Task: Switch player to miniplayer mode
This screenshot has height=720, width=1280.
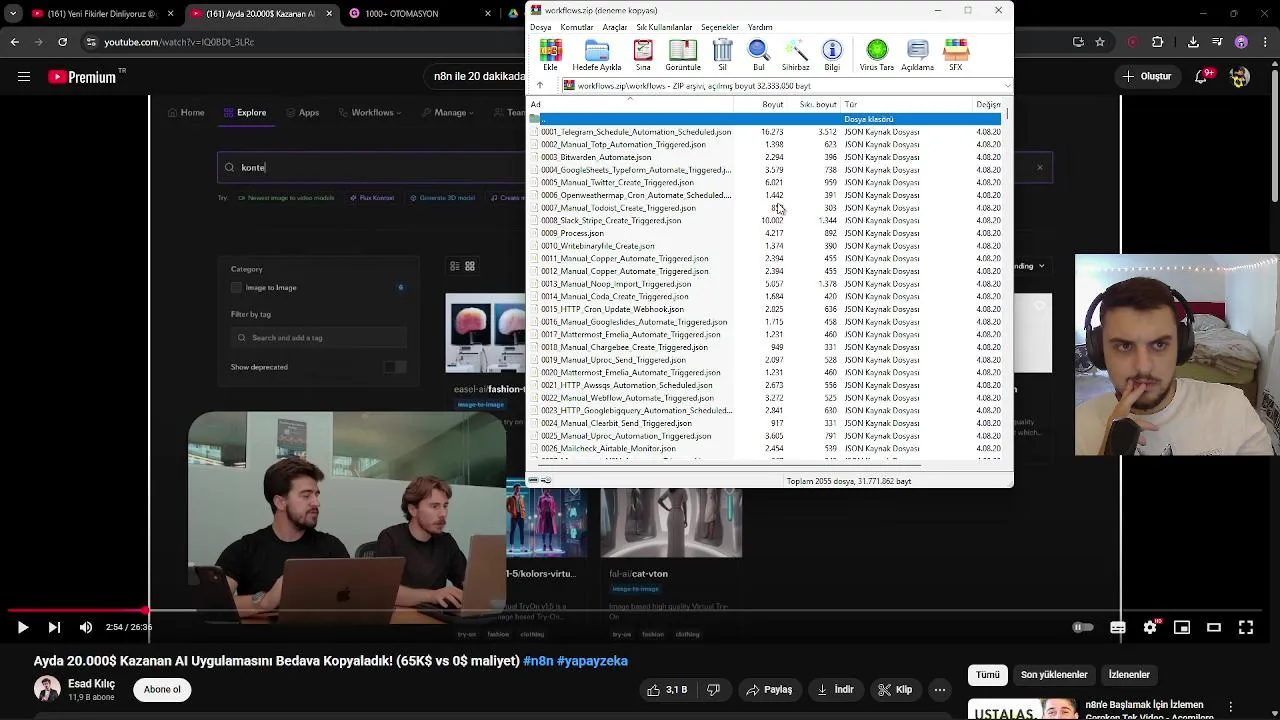Action: (x=1182, y=627)
